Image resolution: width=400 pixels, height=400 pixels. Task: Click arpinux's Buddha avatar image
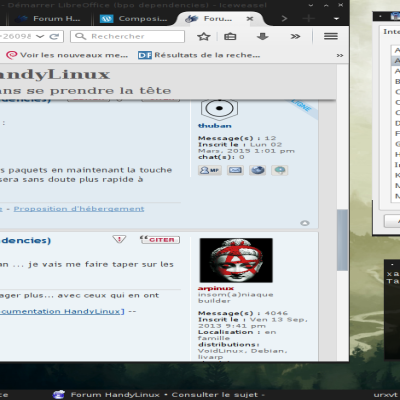coord(236,260)
